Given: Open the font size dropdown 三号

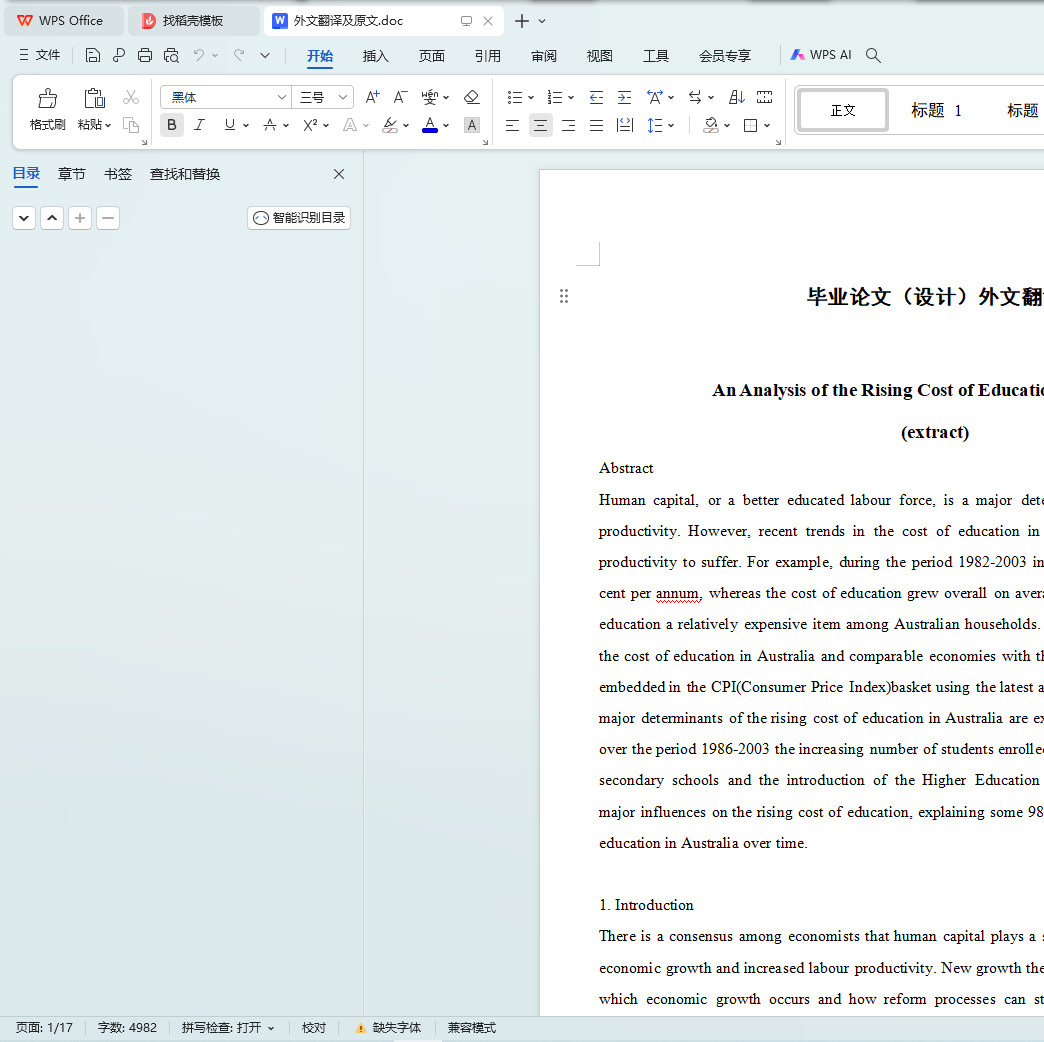Looking at the screenshot, I should click(x=343, y=98).
